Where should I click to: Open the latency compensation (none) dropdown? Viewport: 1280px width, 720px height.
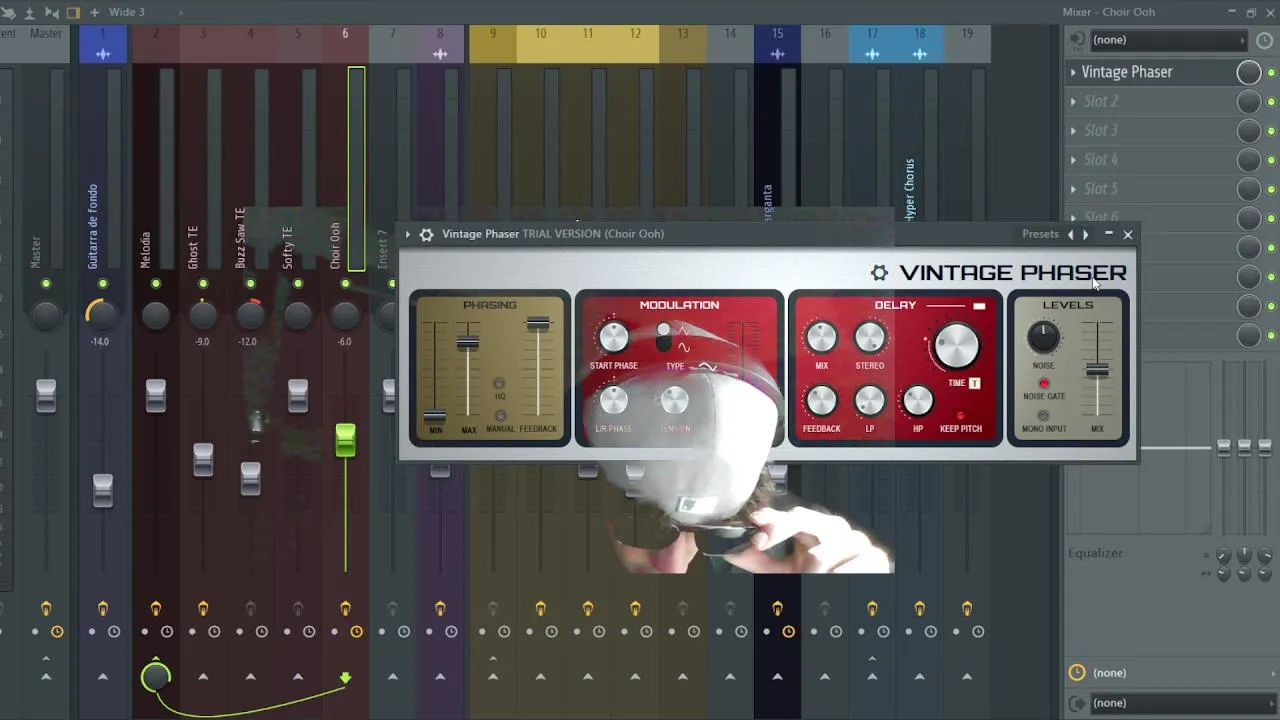[1181, 673]
